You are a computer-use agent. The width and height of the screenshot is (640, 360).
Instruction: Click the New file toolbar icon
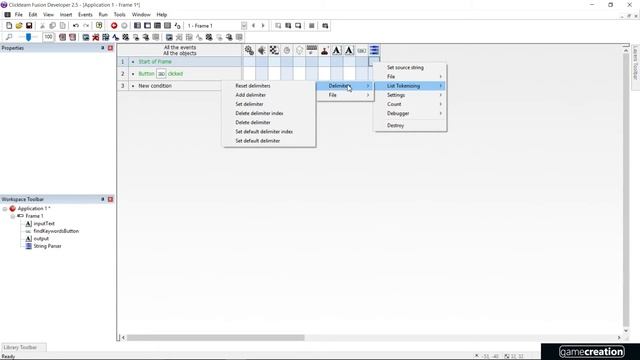[x=9, y=25]
